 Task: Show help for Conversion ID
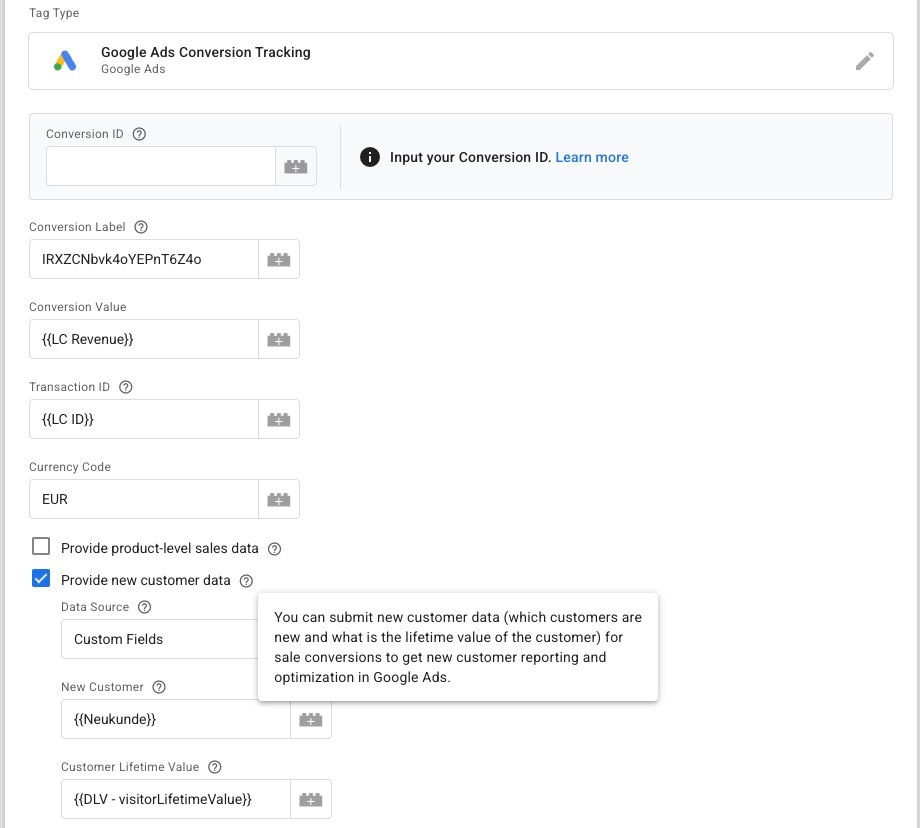(x=139, y=134)
